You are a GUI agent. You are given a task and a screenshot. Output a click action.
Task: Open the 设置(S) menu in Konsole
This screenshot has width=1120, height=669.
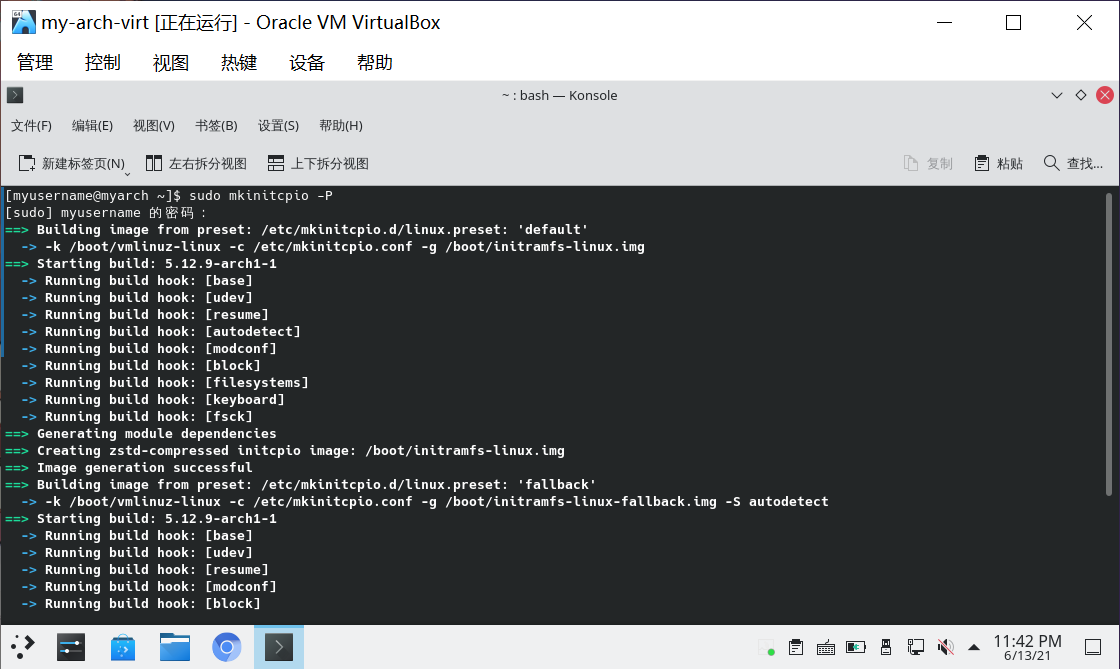[277, 125]
